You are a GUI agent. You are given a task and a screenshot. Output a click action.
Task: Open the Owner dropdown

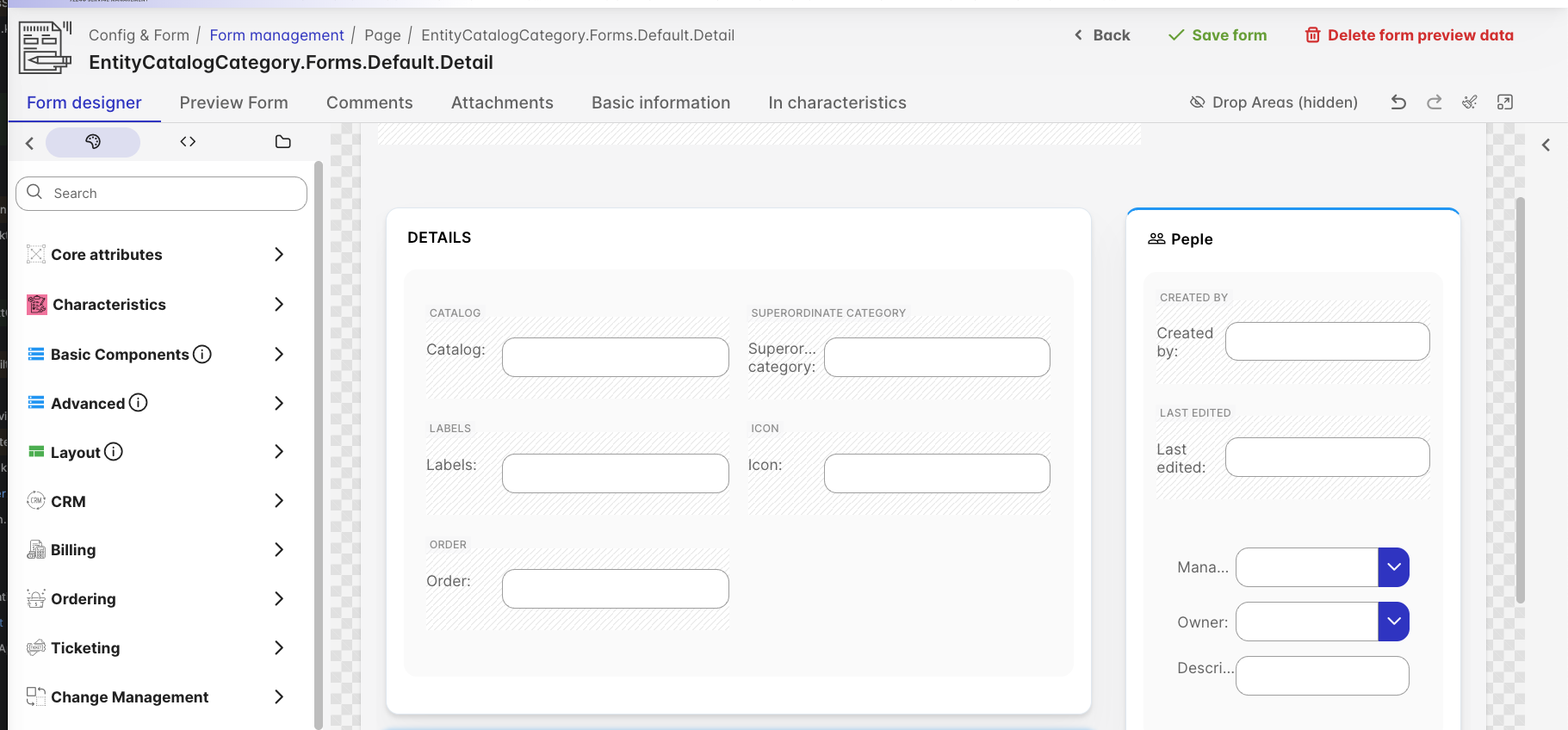click(x=1393, y=622)
